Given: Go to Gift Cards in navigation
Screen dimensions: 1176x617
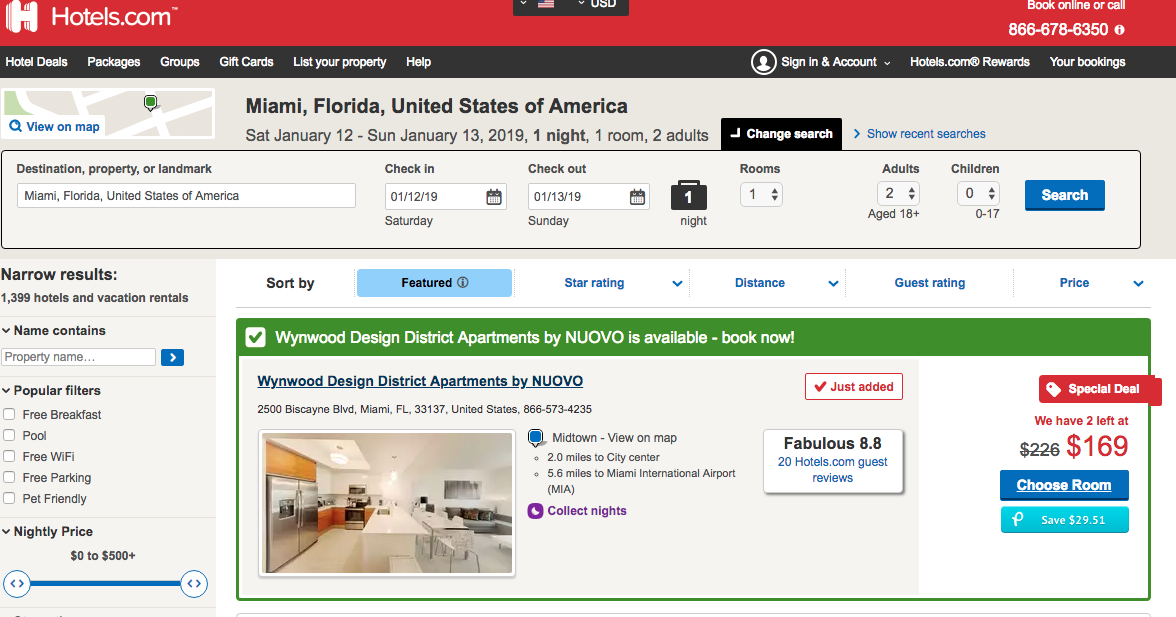Looking at the screenshot, I should point(246,62).
